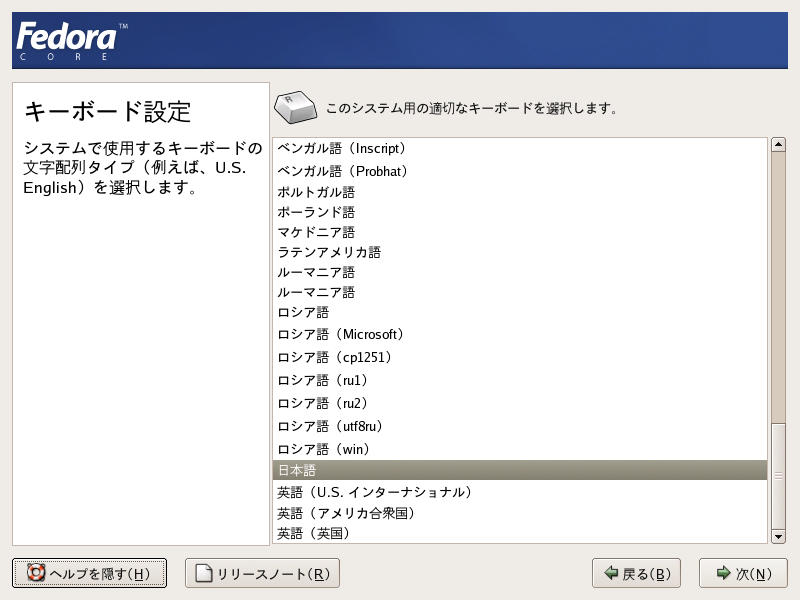The height and width of the screenshot is (600, 800).
Task: Open リリースノート release notes
Action: pyautogui.click(x=262, y=573)
